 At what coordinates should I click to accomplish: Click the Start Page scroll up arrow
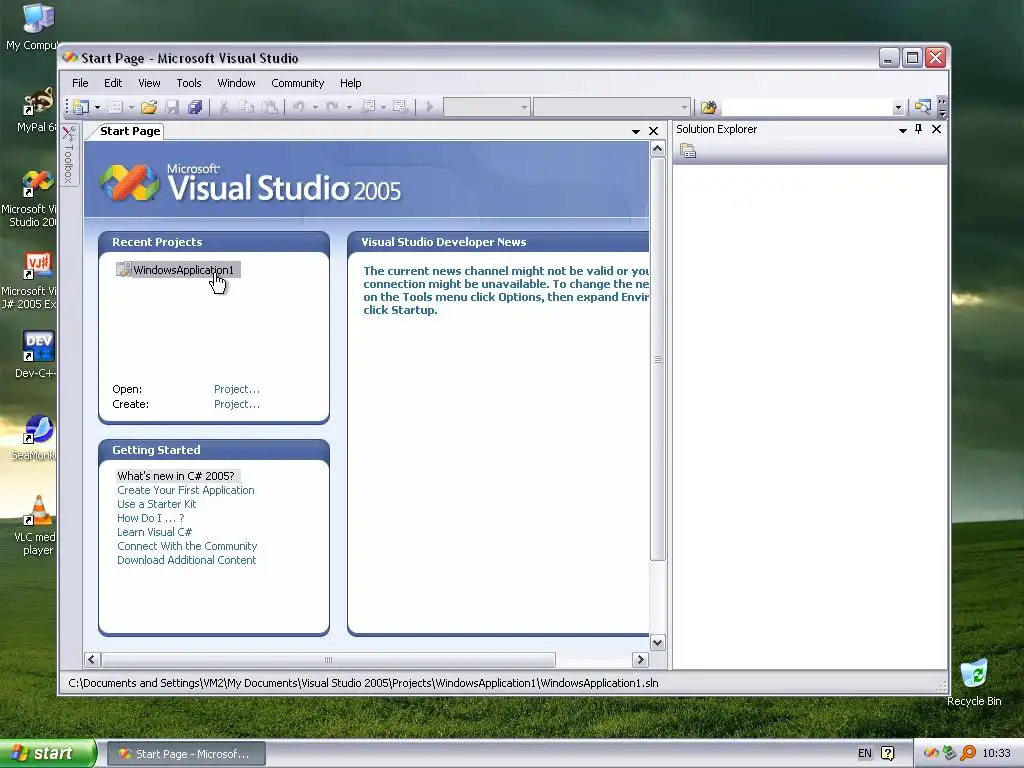coord(658,149)
